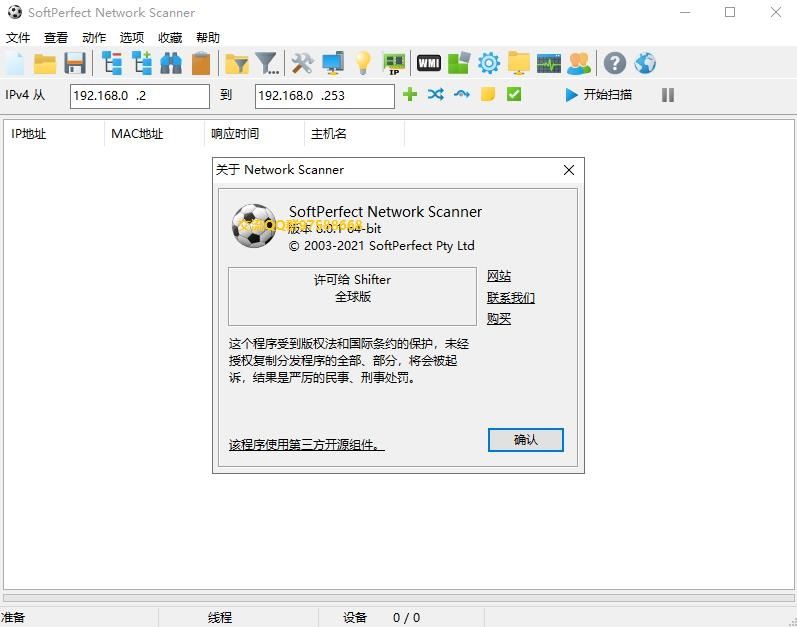Open the 动作 menu

pyautogui.click(x=94, y=38)
